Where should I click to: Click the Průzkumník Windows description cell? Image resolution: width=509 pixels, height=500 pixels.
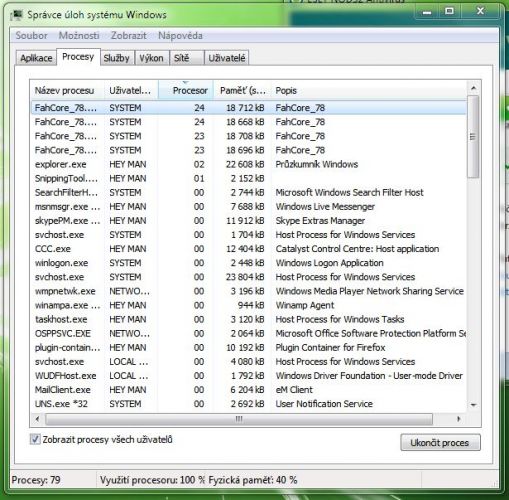point(317,164)
